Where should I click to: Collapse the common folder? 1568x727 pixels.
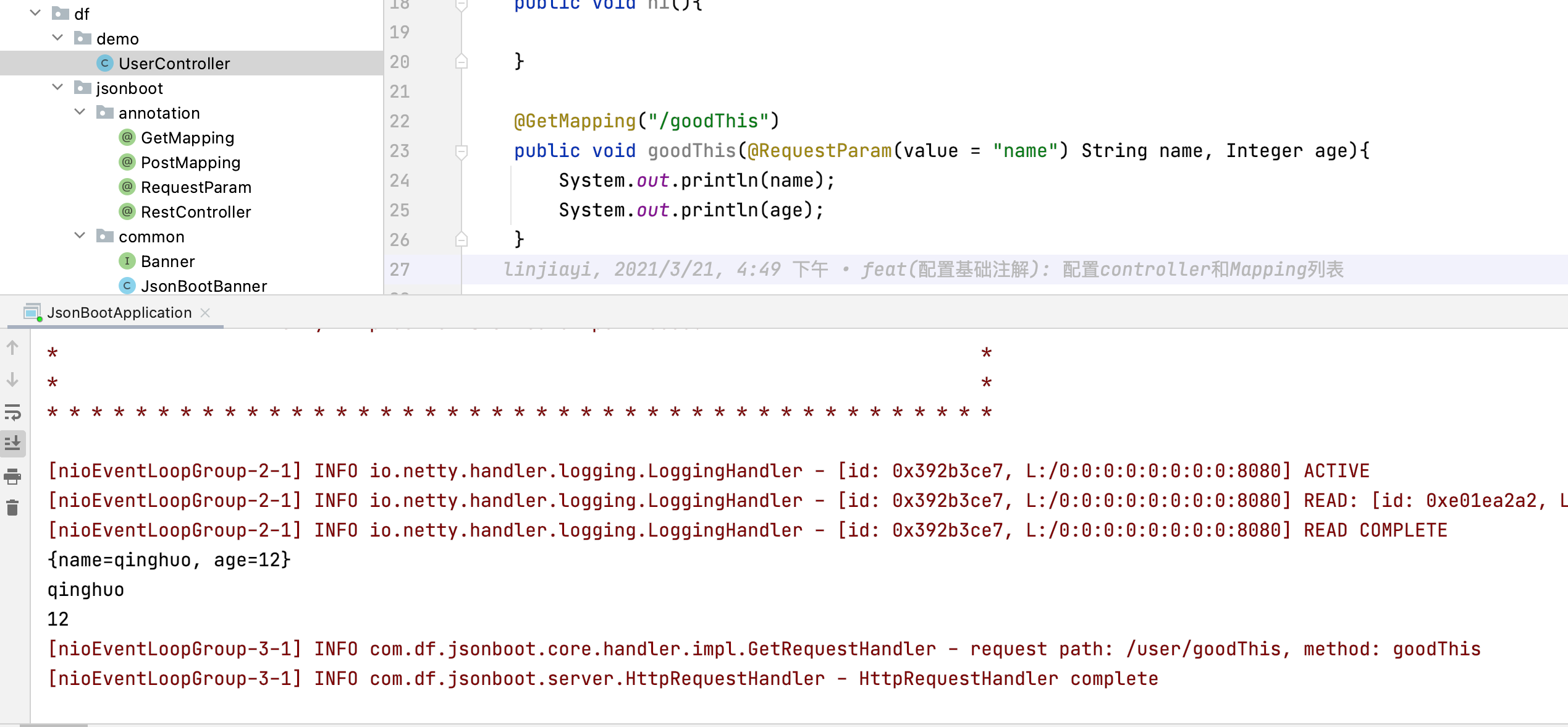(80, 236)
